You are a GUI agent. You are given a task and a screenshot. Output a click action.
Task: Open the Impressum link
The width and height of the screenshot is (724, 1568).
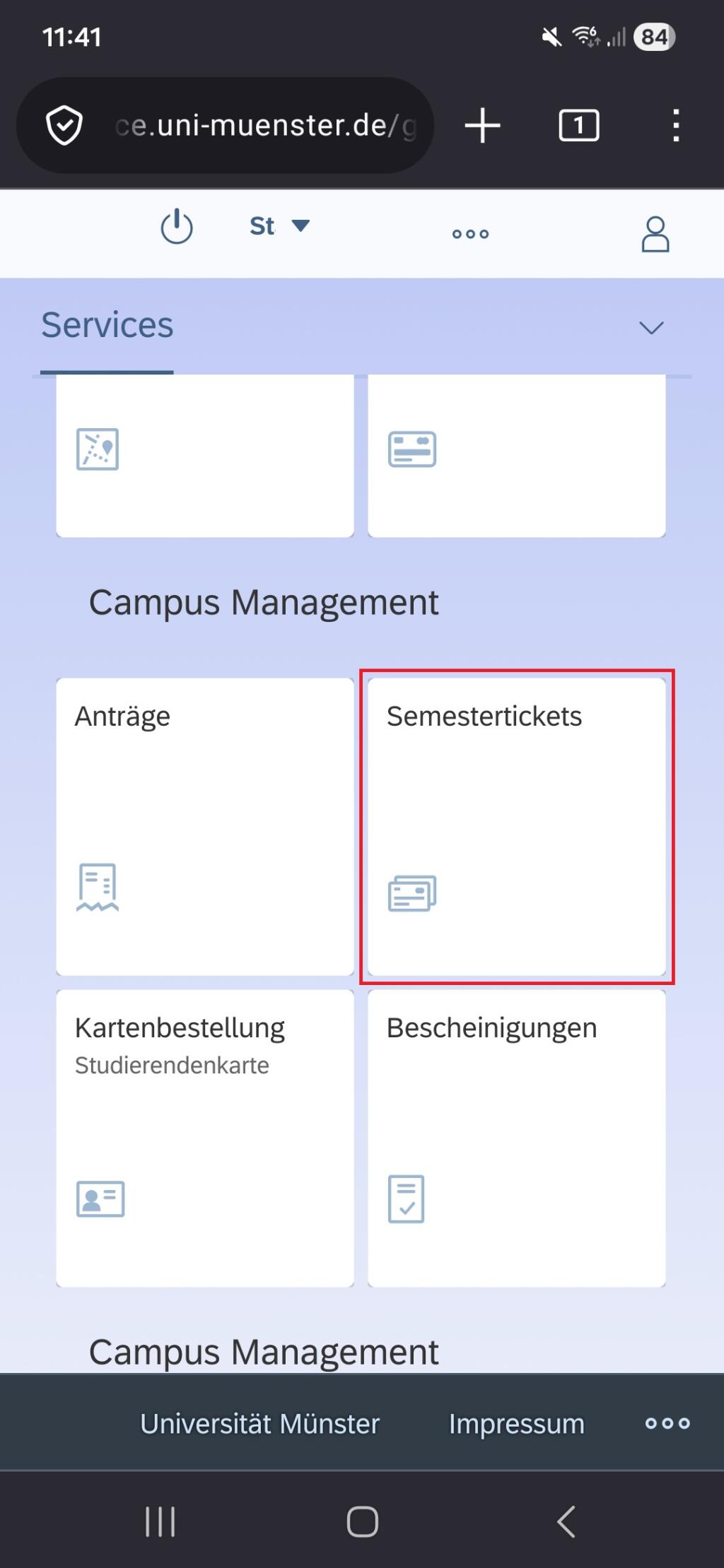click(516, 1424)
